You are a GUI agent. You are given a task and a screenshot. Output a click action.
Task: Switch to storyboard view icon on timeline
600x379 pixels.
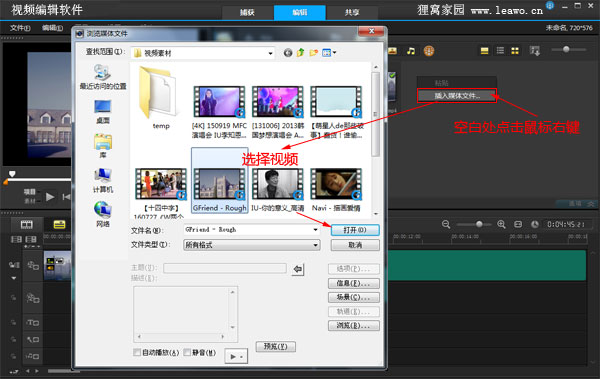27,225
